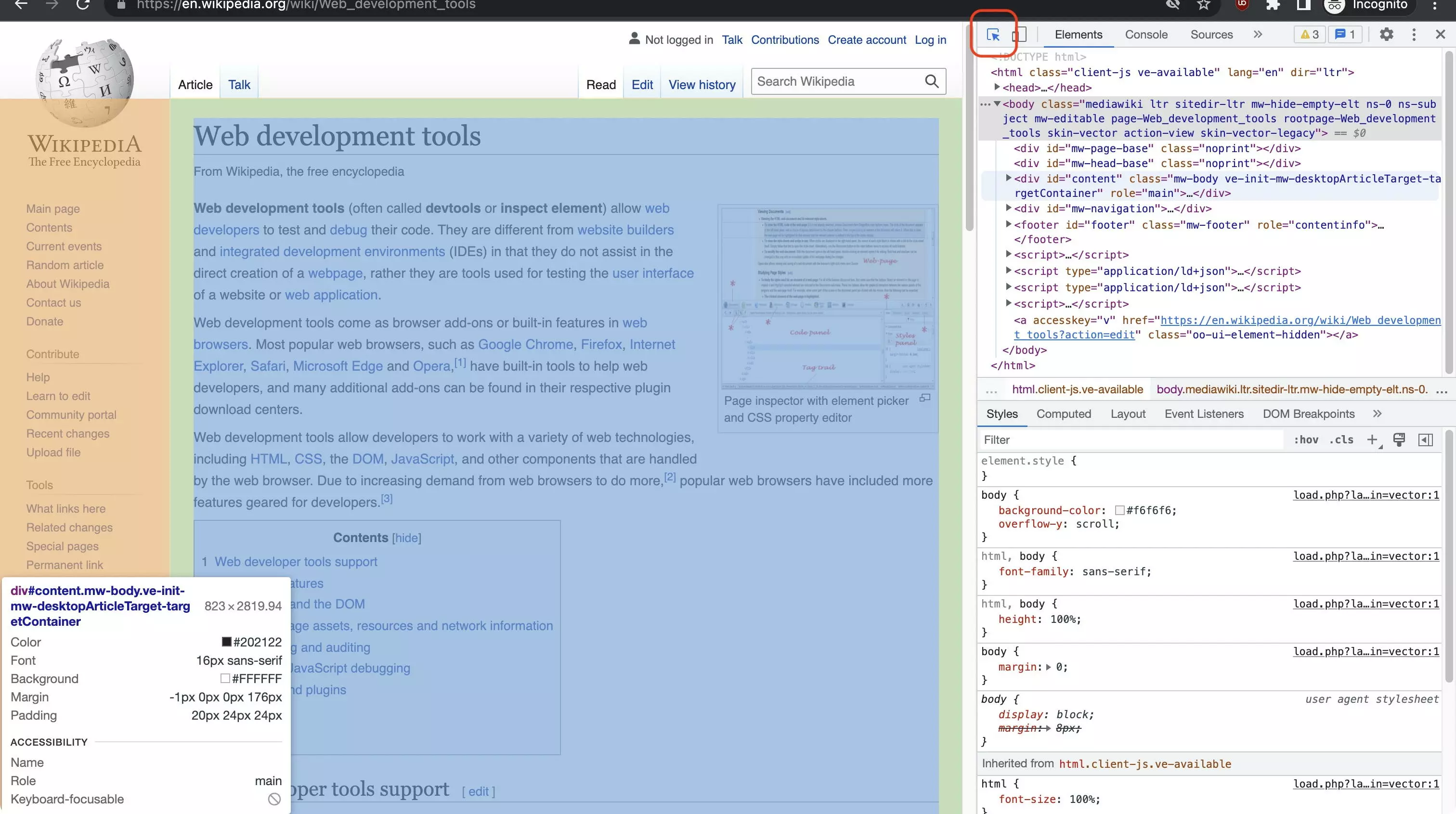Click the close DevTools X icon
The width and height of the screenshot is (1456, 814).
click(x=1440, y=34)
